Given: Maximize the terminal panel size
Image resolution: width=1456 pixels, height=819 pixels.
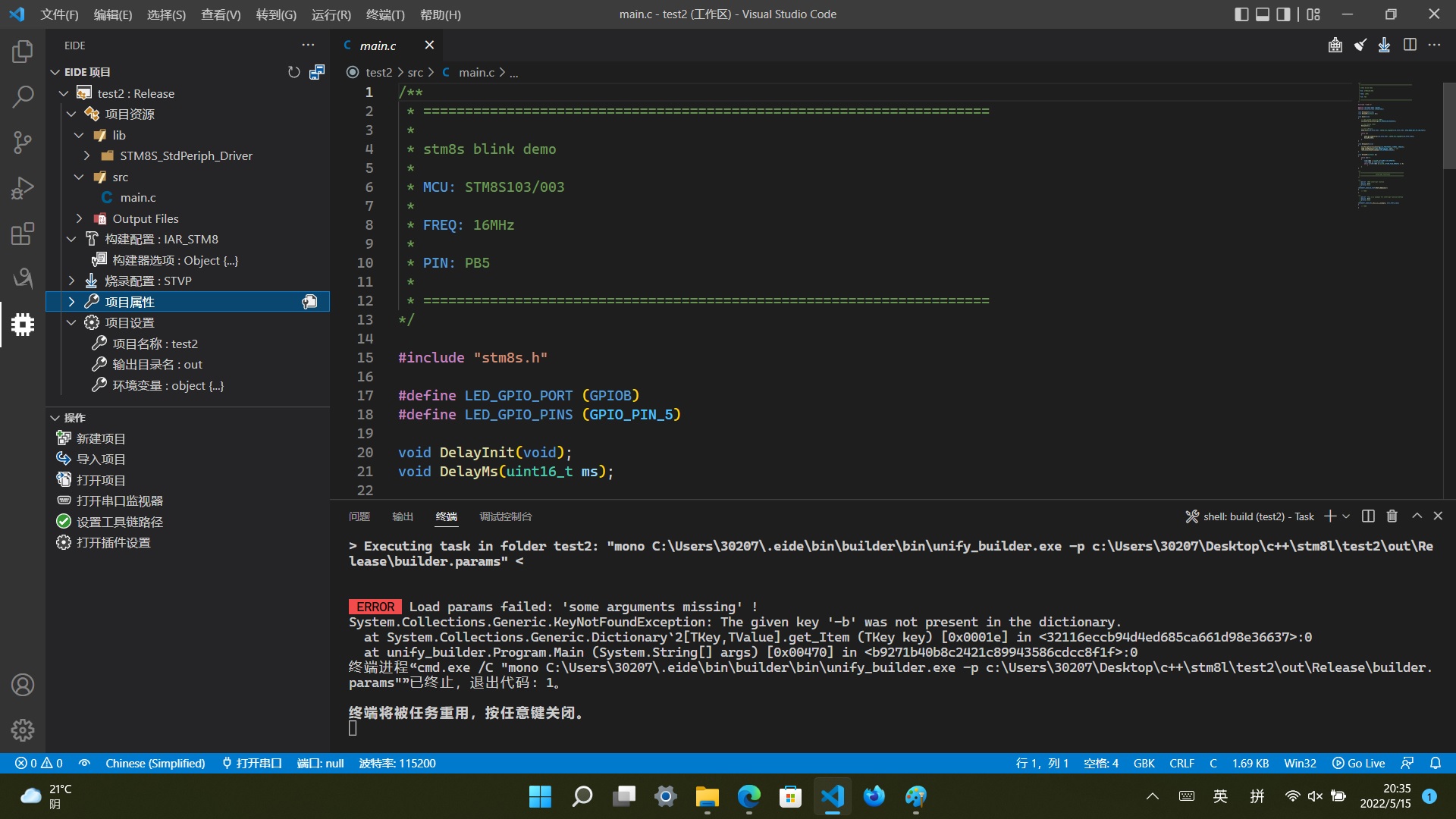Looking at the screenshot, I should [1417, 516].
